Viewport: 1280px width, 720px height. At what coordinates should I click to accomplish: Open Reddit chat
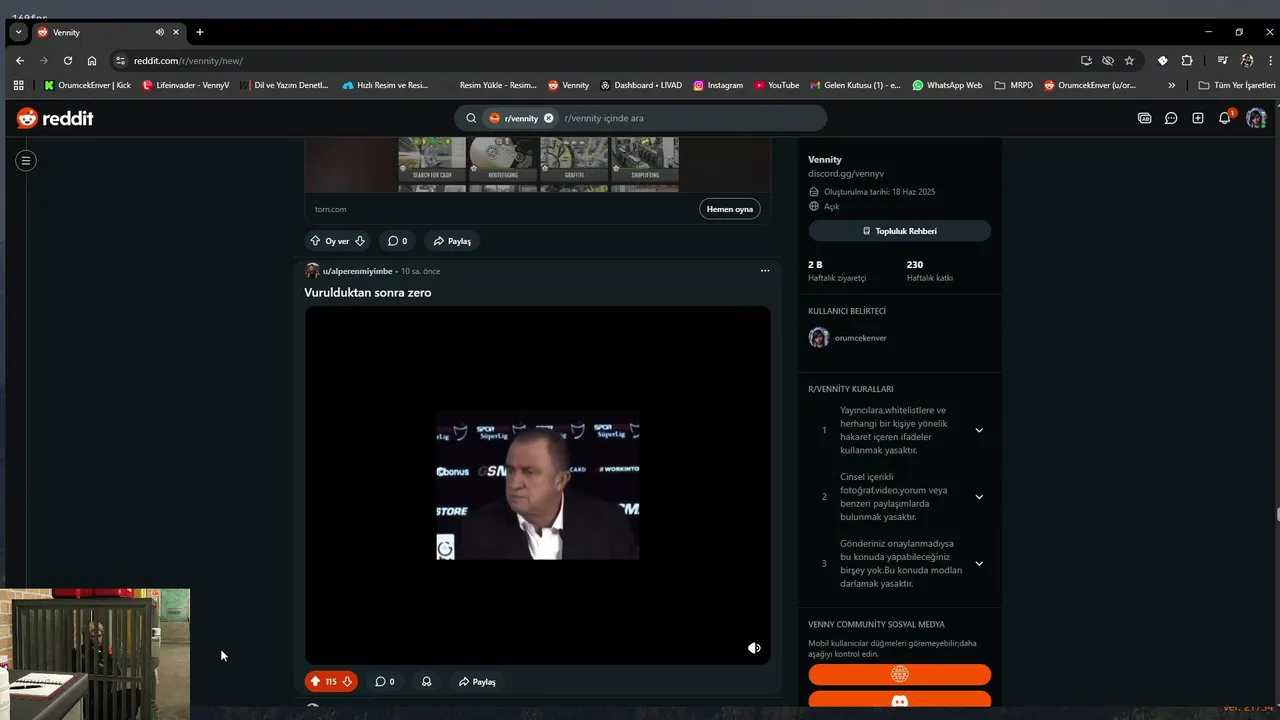click(1171, 118)
